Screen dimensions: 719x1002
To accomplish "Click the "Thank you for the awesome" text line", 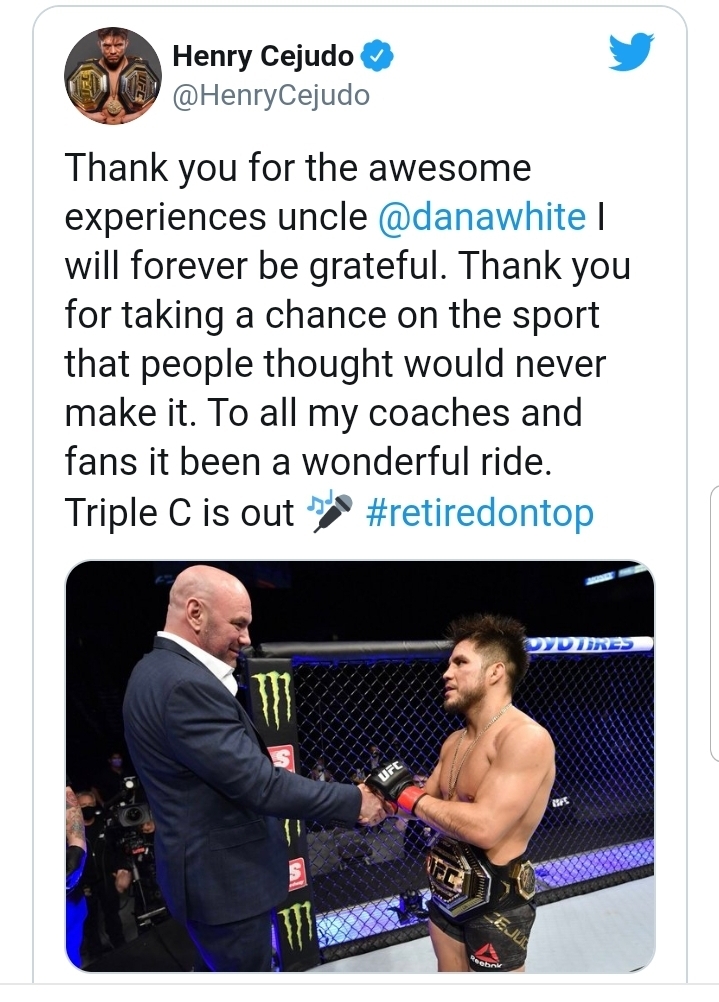I will pos(298,168).
